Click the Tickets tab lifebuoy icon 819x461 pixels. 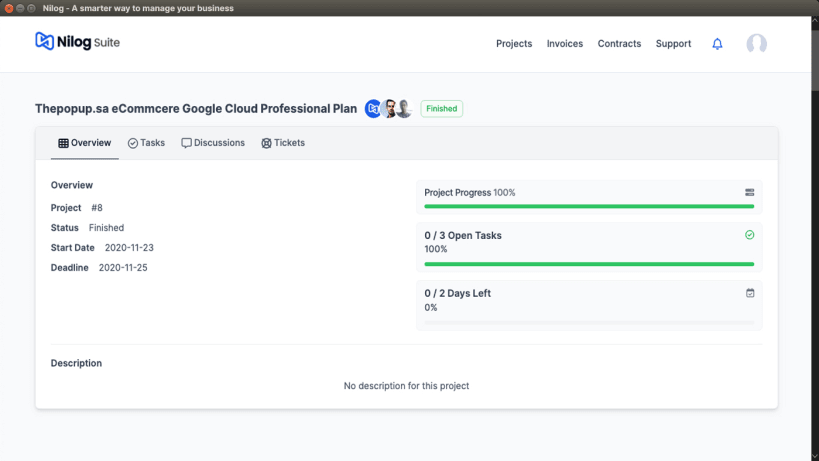tap(266, 143)
